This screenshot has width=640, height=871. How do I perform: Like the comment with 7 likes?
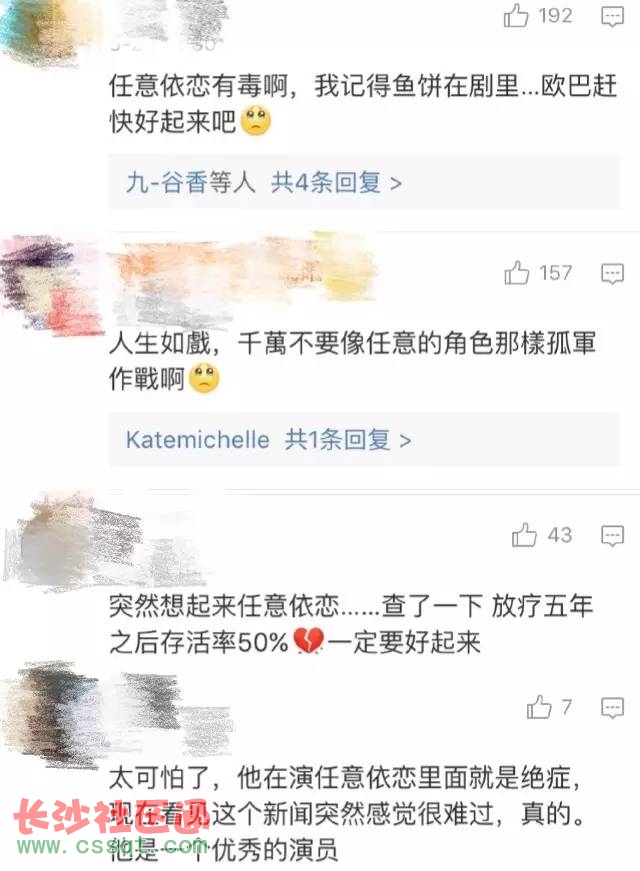[x=539, y=707]
